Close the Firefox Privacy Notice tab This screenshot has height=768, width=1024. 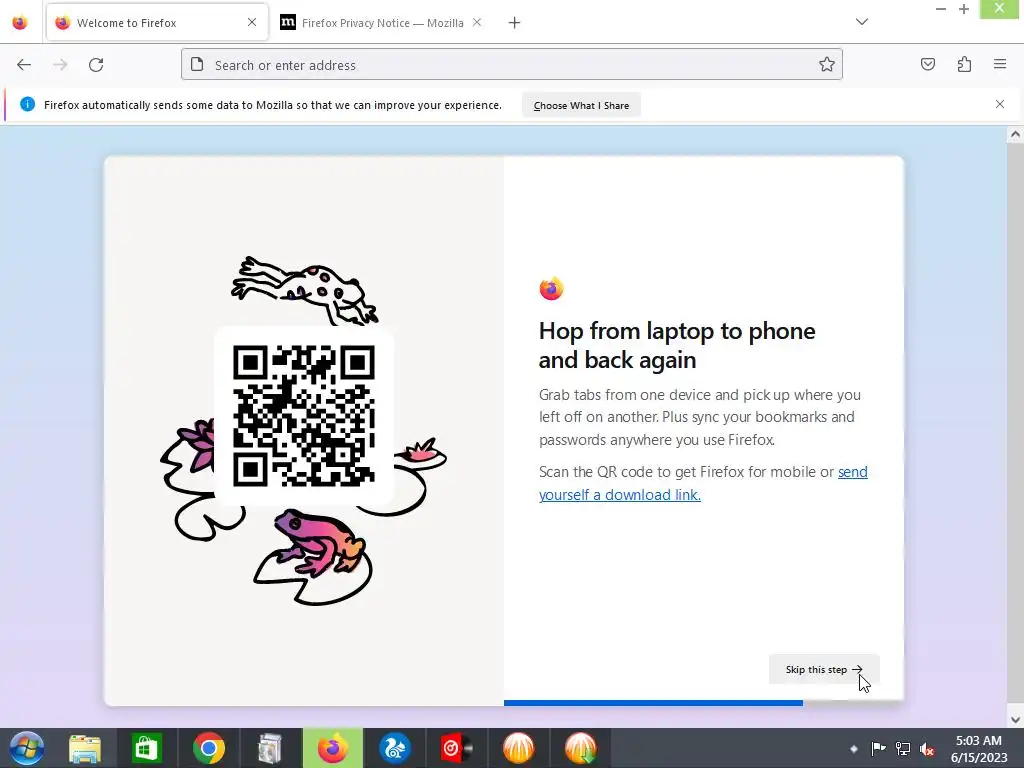477,22
